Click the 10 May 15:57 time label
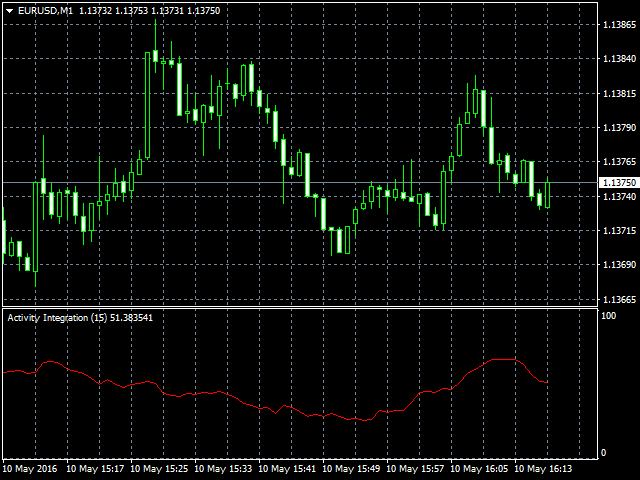This screenshot has width=640, height=480. (415, 469)
